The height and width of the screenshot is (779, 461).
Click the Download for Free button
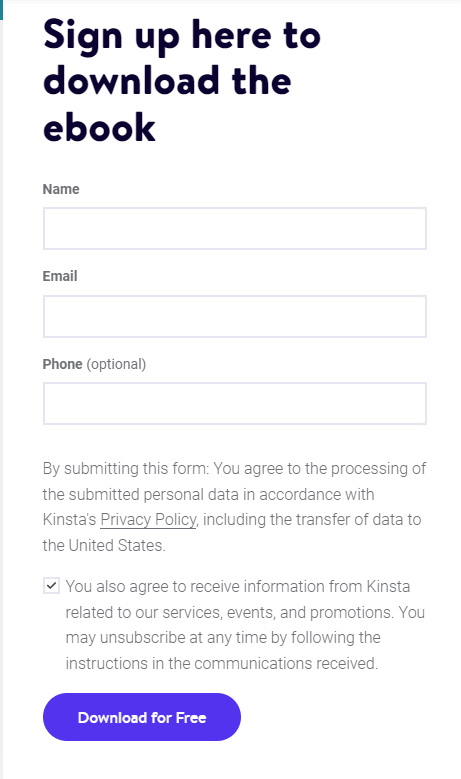tap(142, 717)
